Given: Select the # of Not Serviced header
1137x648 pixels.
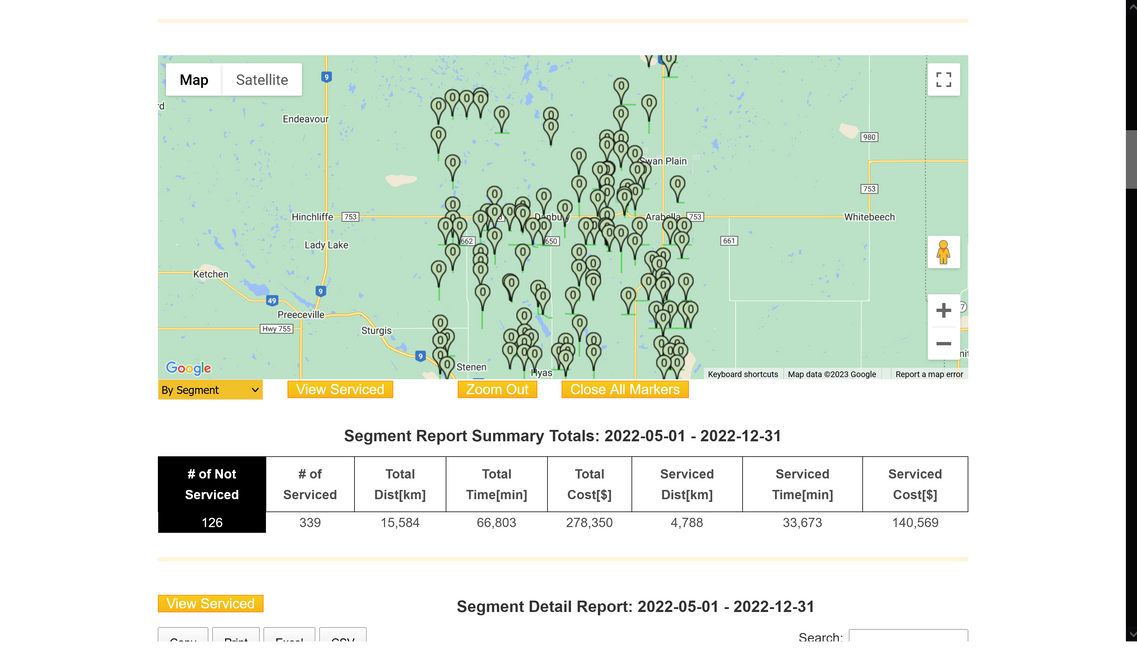Looking at the screenshot, I should point(212,484).
